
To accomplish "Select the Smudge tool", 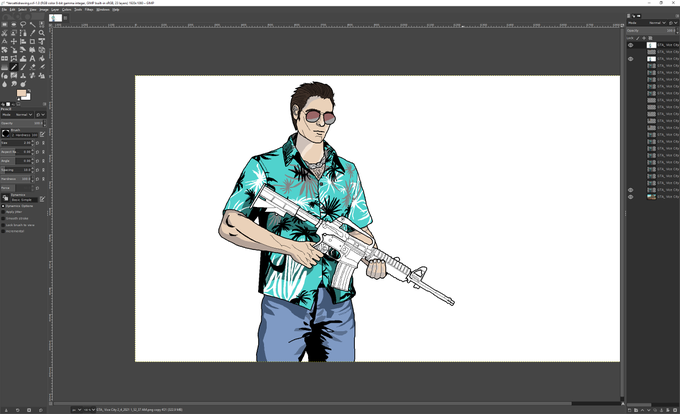I will click(x=13, y=84).
